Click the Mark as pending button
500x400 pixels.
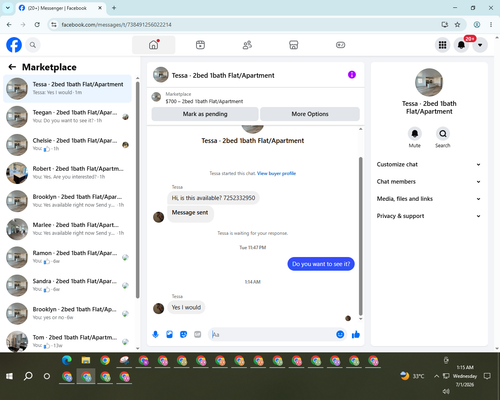[205, 114]
